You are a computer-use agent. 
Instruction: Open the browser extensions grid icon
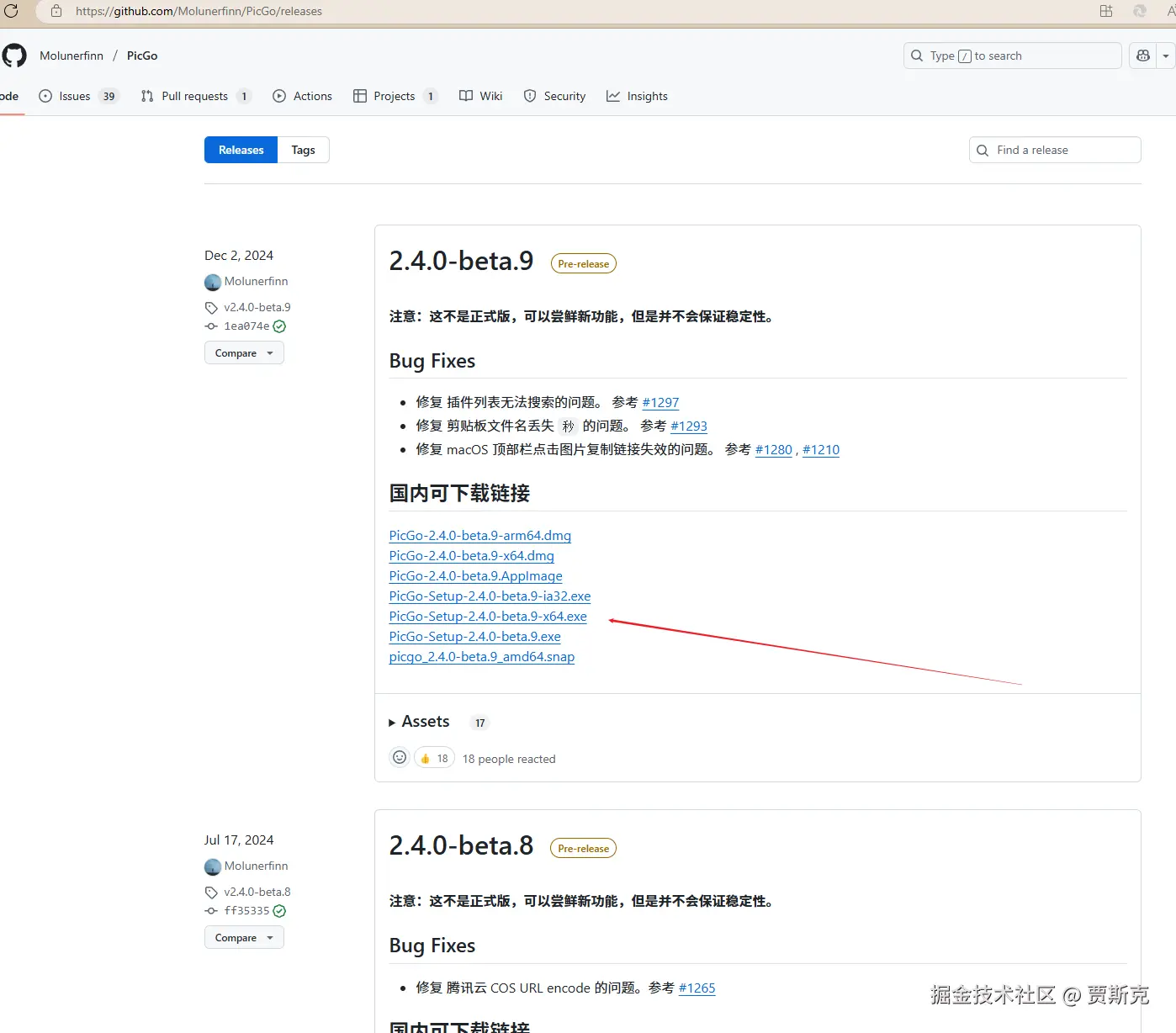coord(1106,11)
